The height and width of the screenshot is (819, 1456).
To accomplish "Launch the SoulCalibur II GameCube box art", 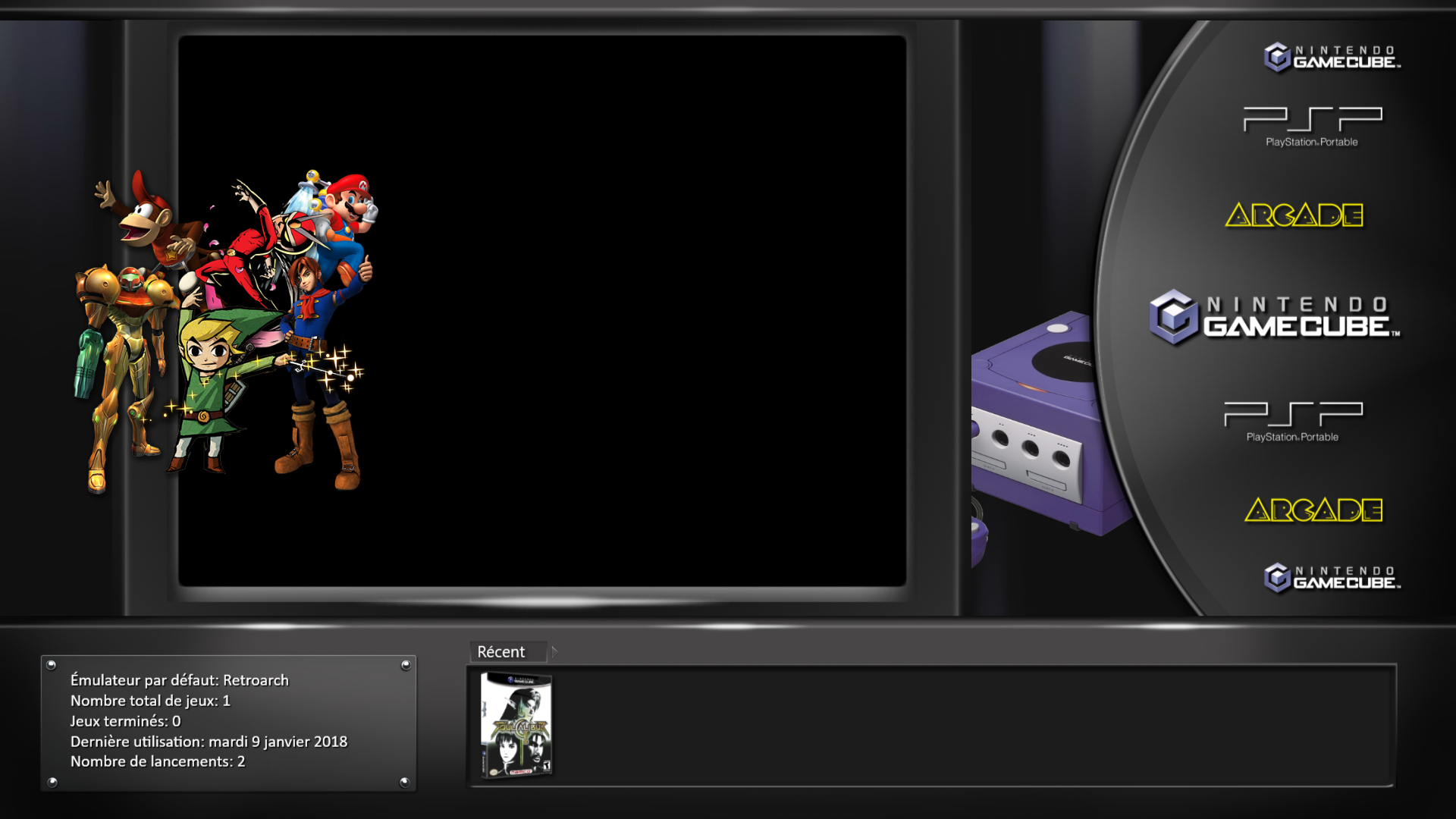I will (x=516, y=725).
